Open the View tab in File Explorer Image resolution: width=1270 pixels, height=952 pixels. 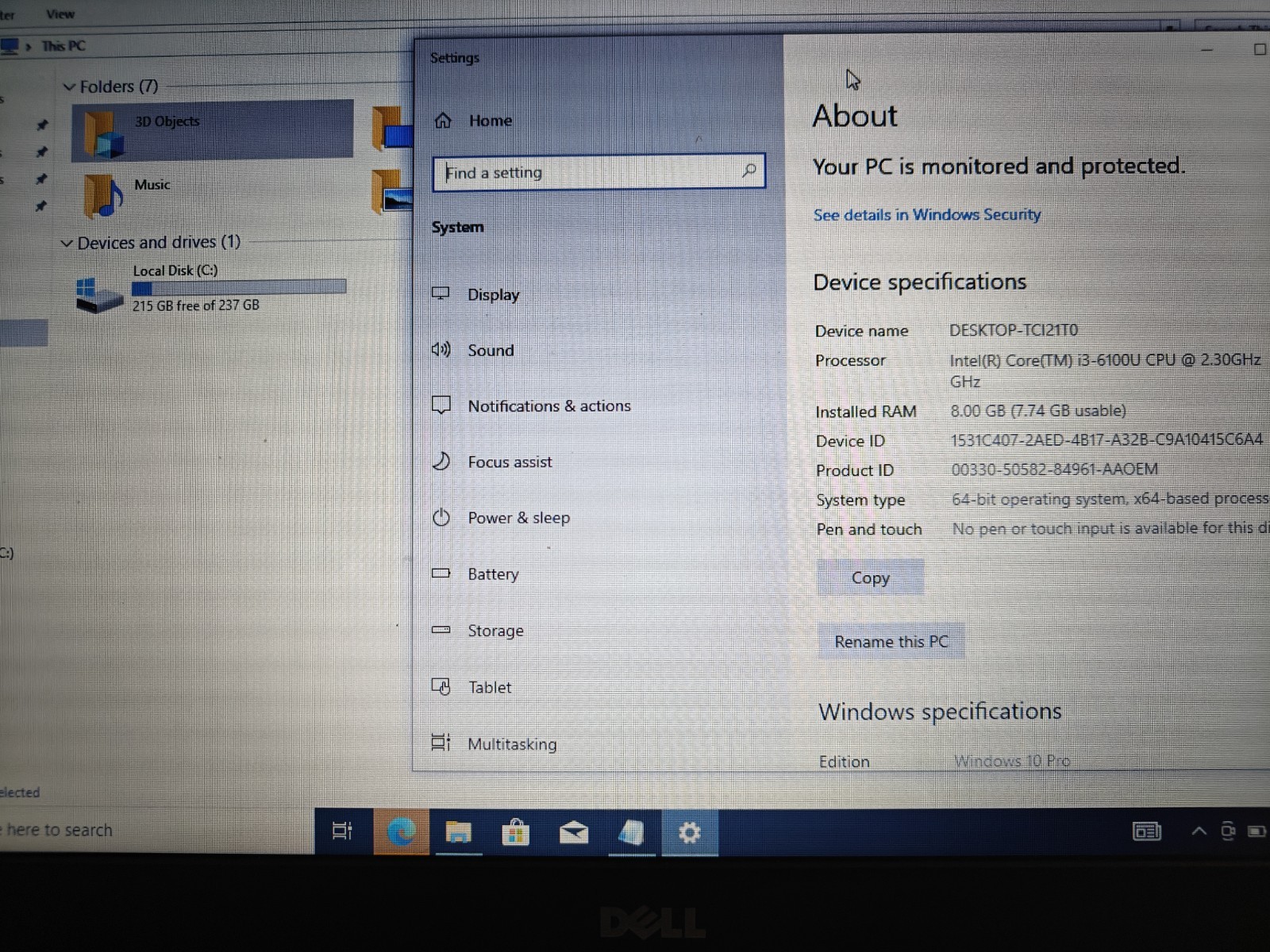(x=60, y=13)
